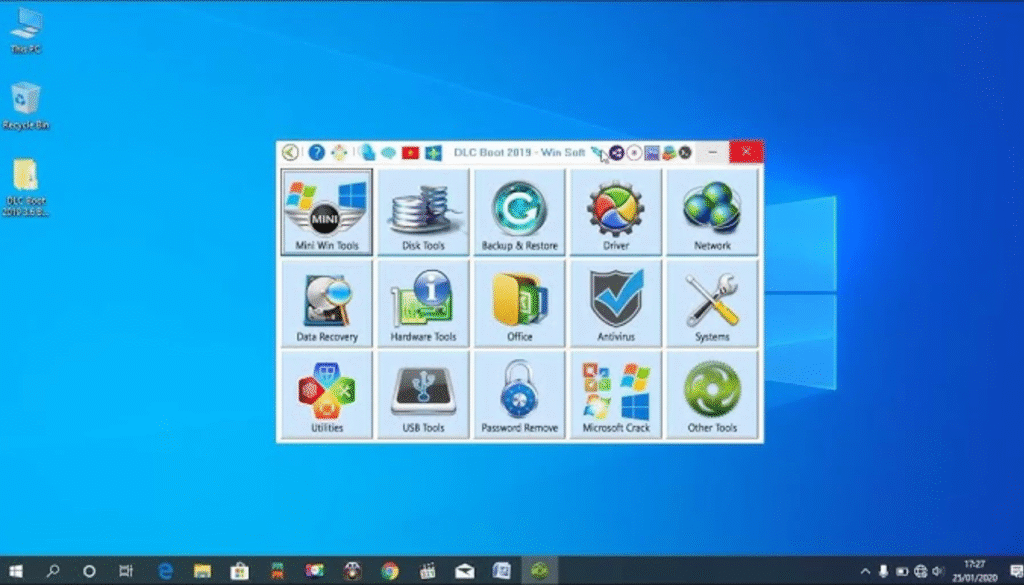Image resolution: width=1024 pixels, height=585 pixels.
Task: Open the Utilities category
Action: click(x=327, y=395)
